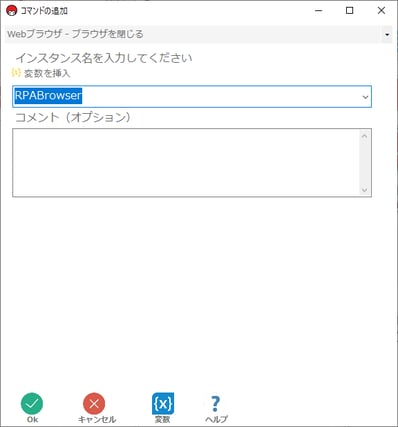This screenshot has height=427, width=398.
Task: Click the comment box scroll down arrow
Action: (364, 190)
